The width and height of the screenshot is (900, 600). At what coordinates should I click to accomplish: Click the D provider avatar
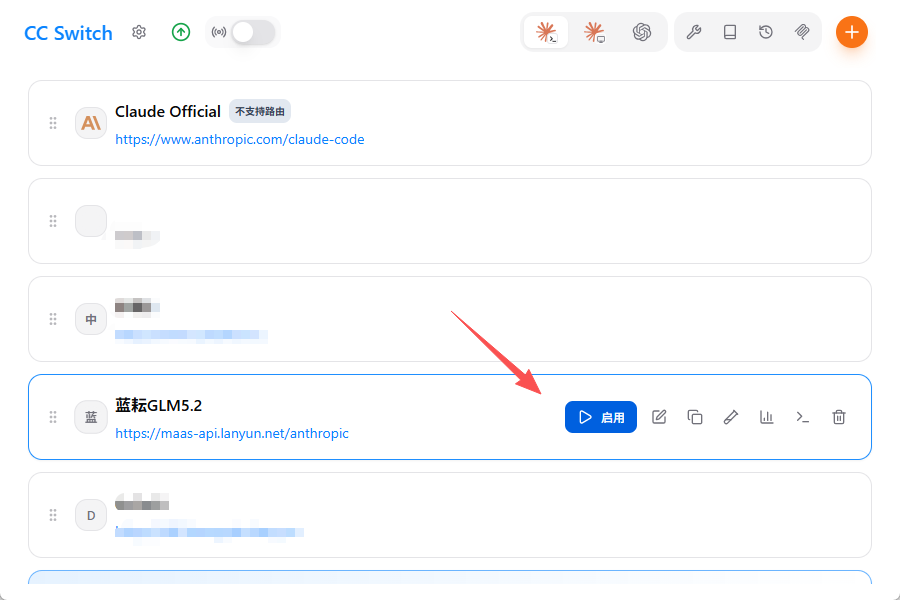[x=91, y=515]
